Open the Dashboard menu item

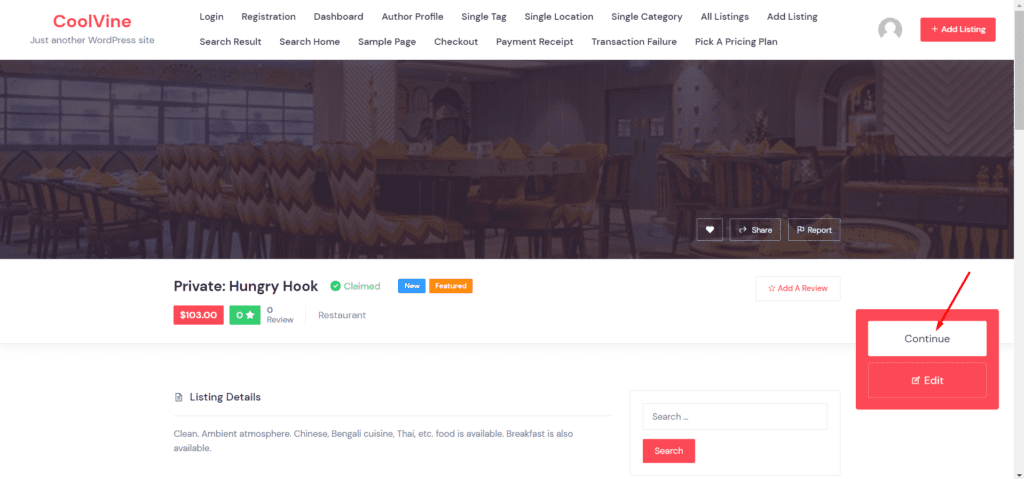(x=338, y=16)
